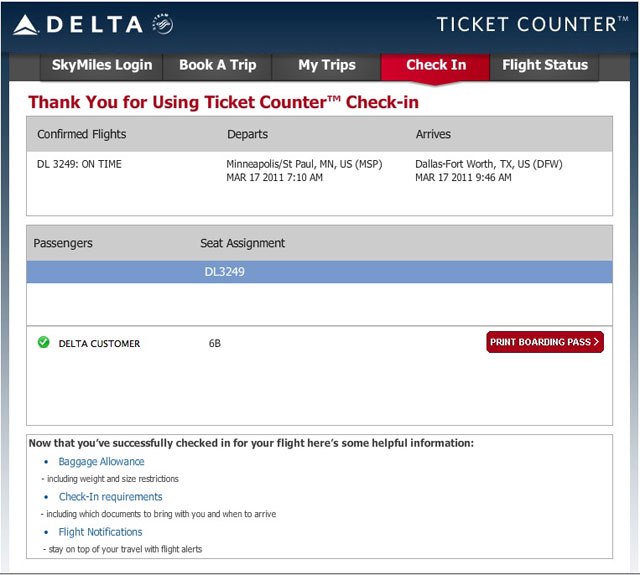Click seat assignment 6B
Image resolution: width=640 pixels, height=575 pixels.
pyautogui.click(x=215, y=343)
